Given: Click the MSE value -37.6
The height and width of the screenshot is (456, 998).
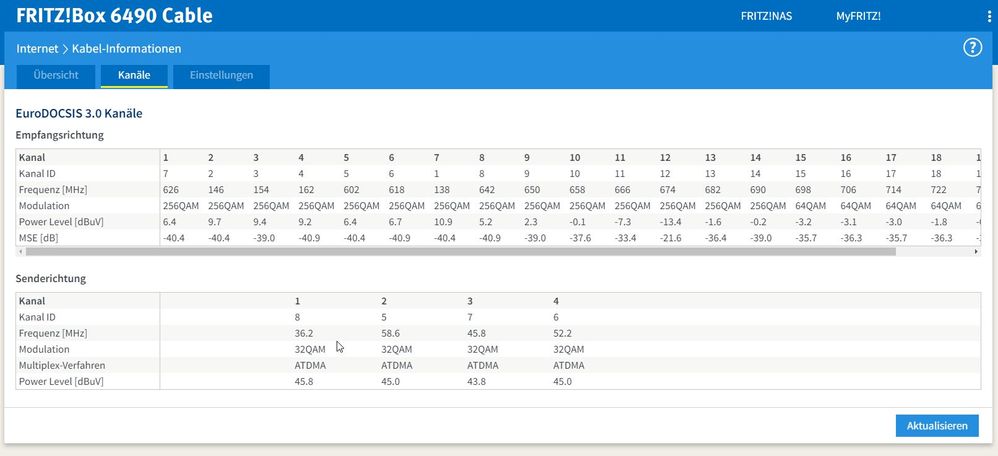Looking at the screenshot, I should click(580, 238).
